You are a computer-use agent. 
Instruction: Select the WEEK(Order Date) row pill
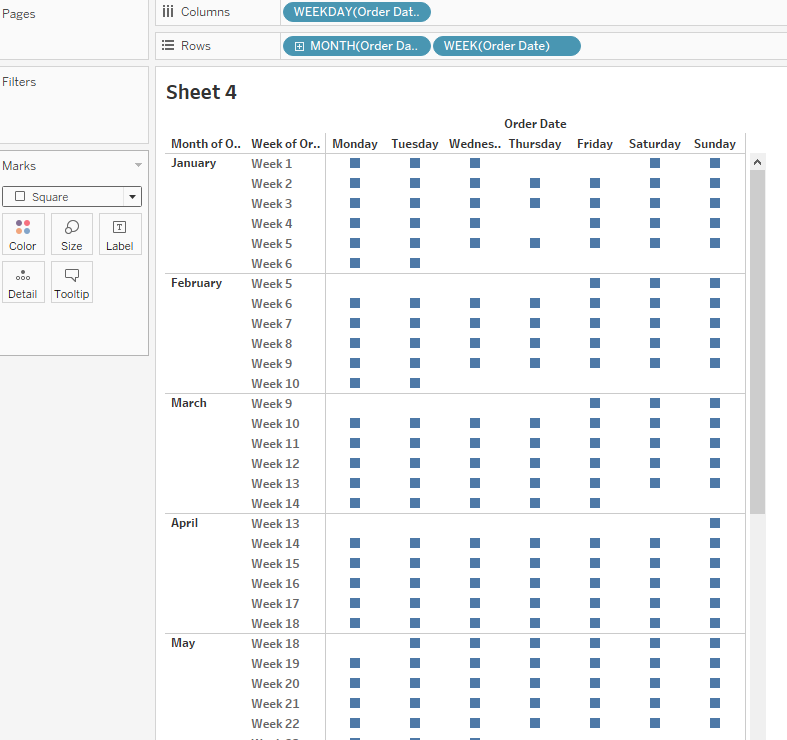506,46
